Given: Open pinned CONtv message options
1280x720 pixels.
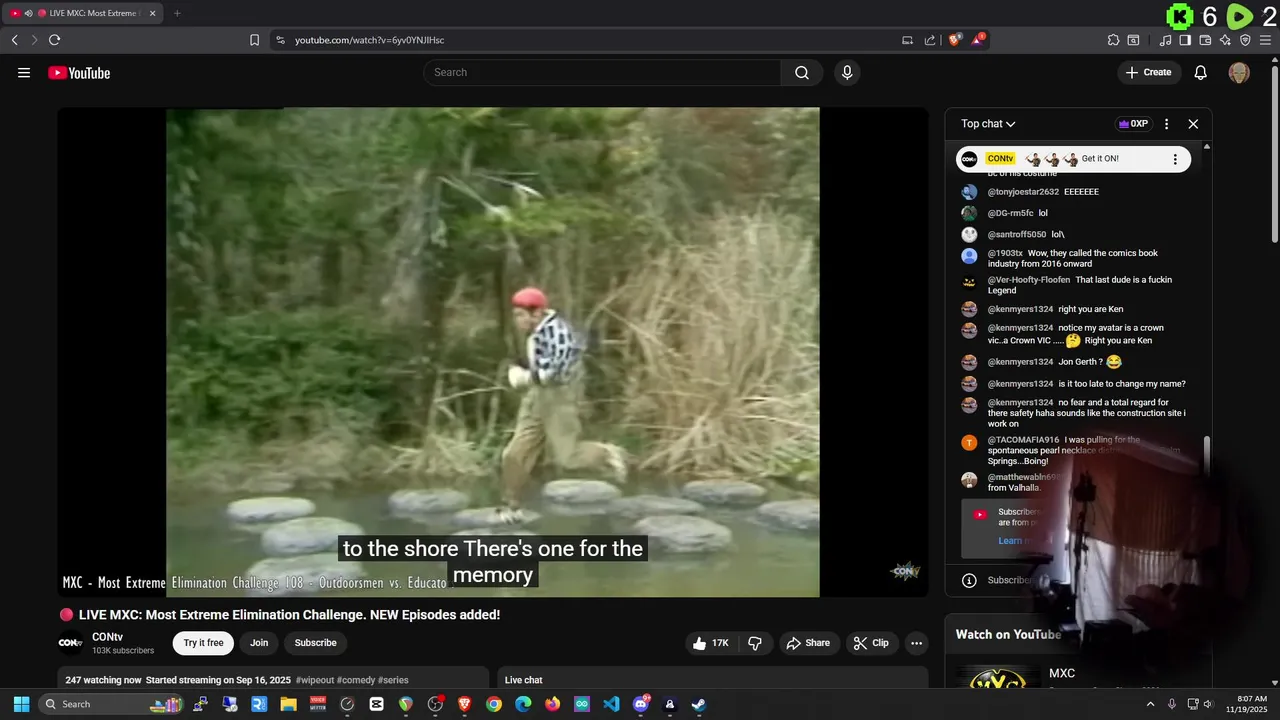Looking at the screenshot, I should pyautogui.click(x=1175, y=159).
